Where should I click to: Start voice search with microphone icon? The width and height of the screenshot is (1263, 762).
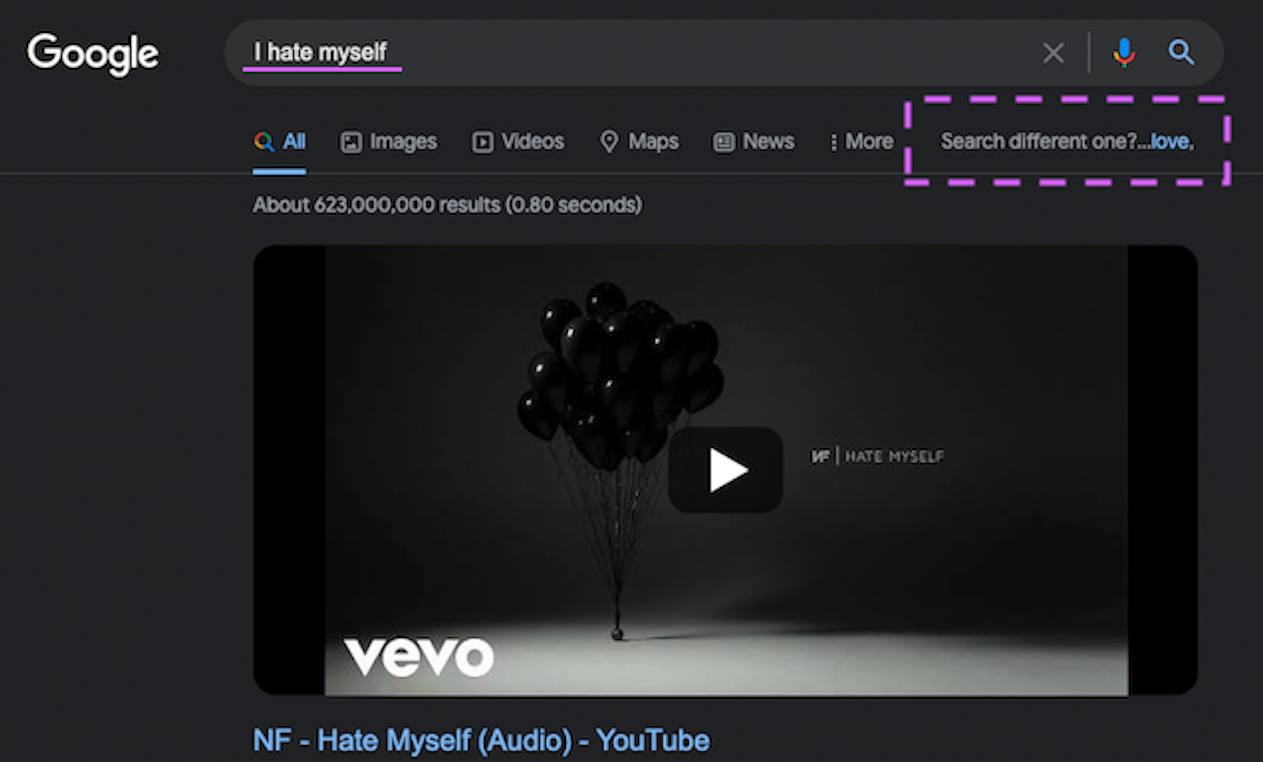click(x=1124, y=53)
